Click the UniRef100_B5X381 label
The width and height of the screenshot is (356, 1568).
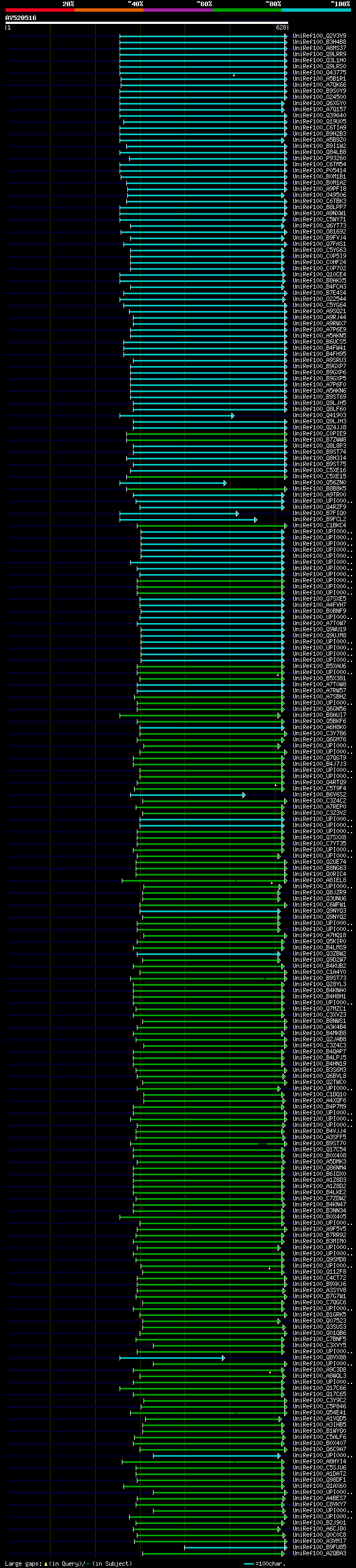(319, 678)
